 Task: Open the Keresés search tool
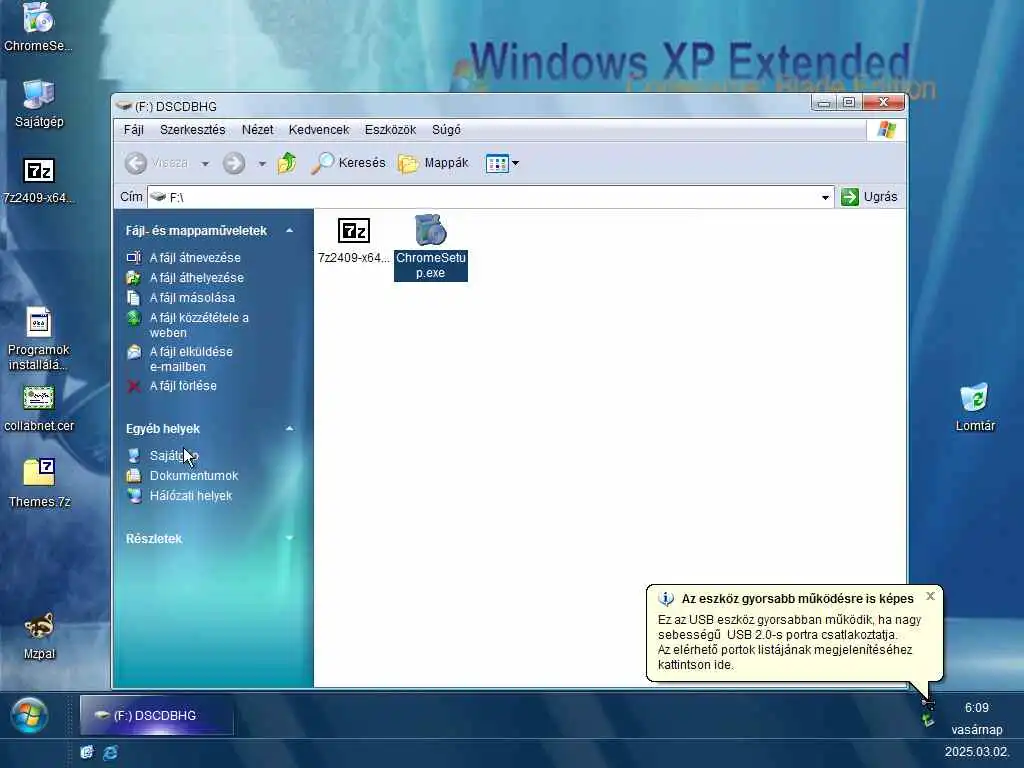point(348,163)
